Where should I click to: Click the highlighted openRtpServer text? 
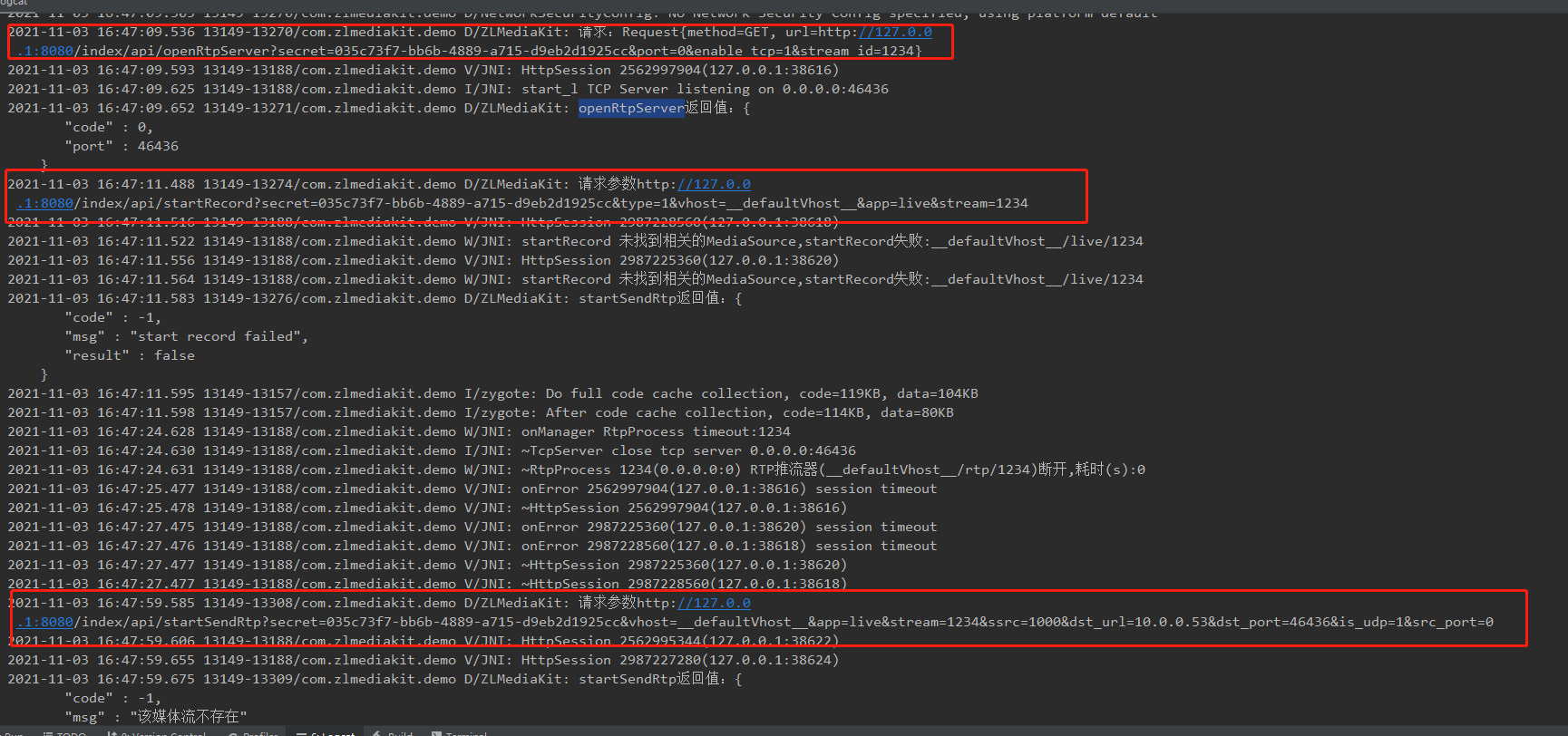[631, 108]
